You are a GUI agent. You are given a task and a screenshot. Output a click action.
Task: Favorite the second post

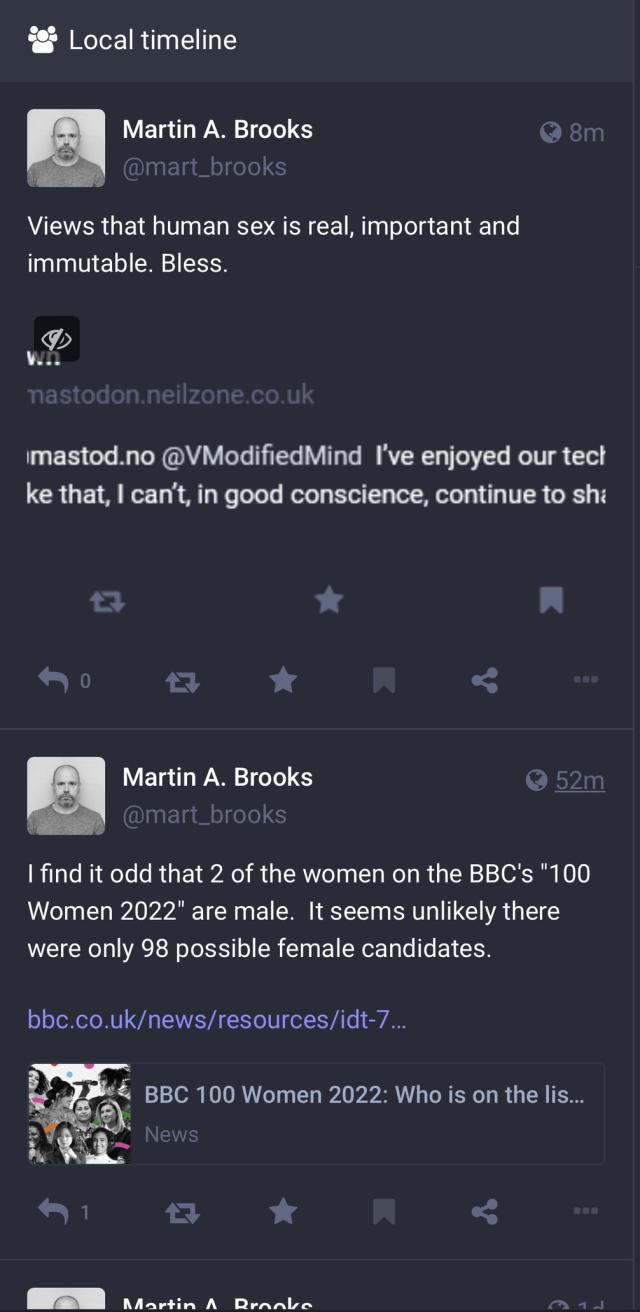click(x=283, y=1211)
